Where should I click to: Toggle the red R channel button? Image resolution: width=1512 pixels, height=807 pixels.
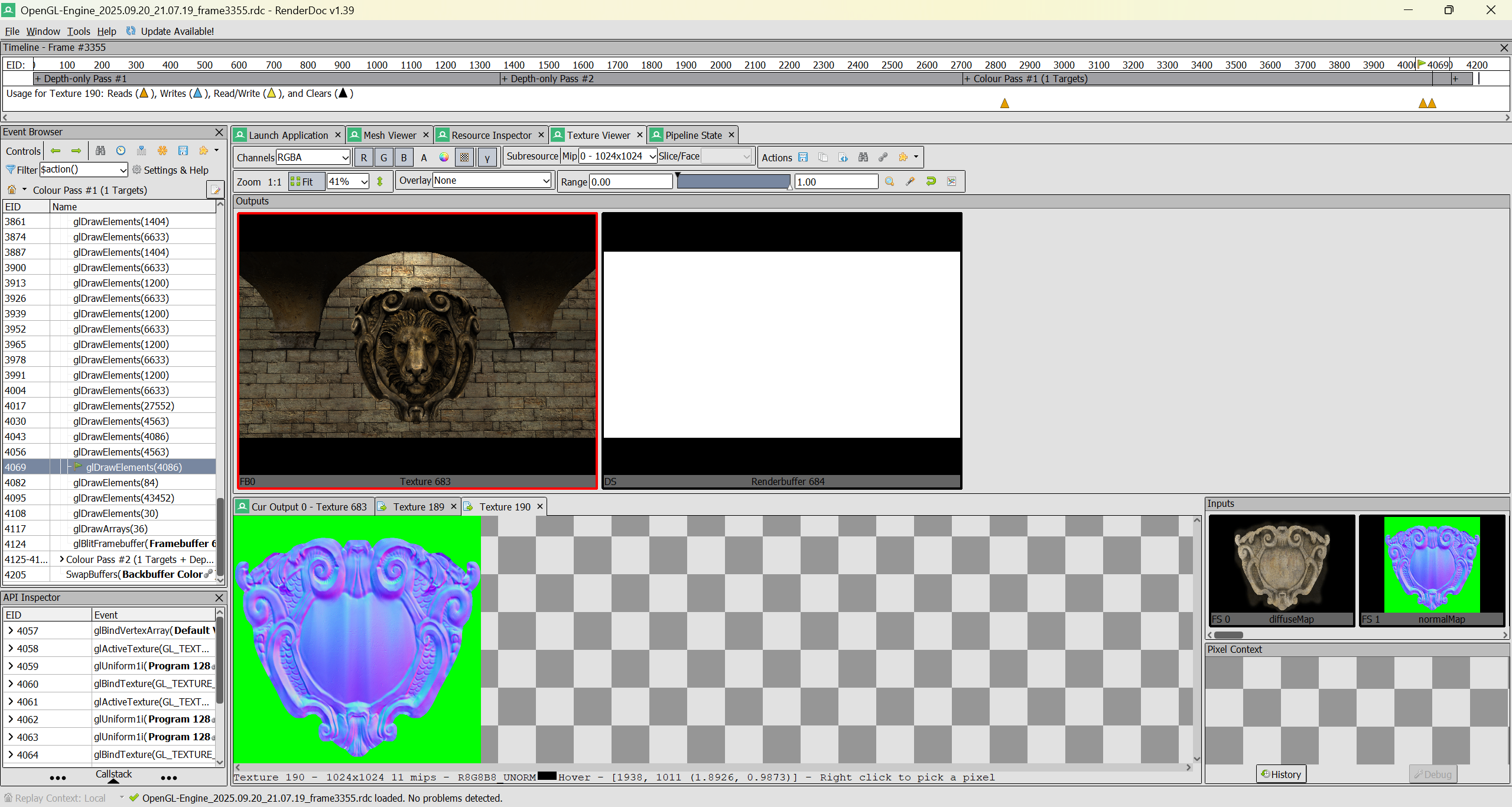363,157
